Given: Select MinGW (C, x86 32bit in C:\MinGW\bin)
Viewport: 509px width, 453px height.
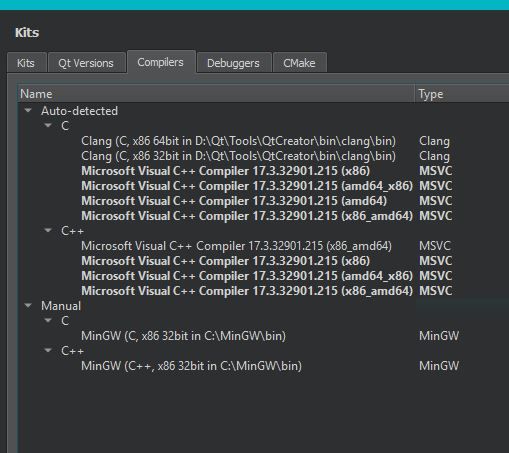Looking at the screenshot, I should coord(183,336).
